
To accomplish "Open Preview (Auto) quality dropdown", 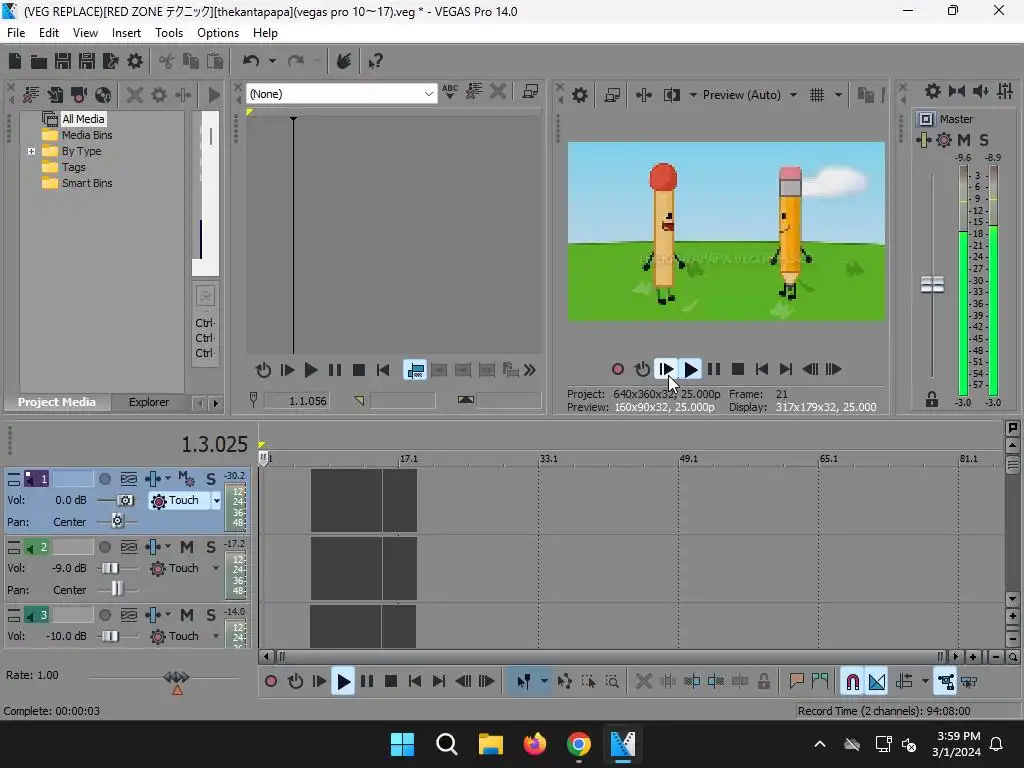I will (x=793, y=95).
